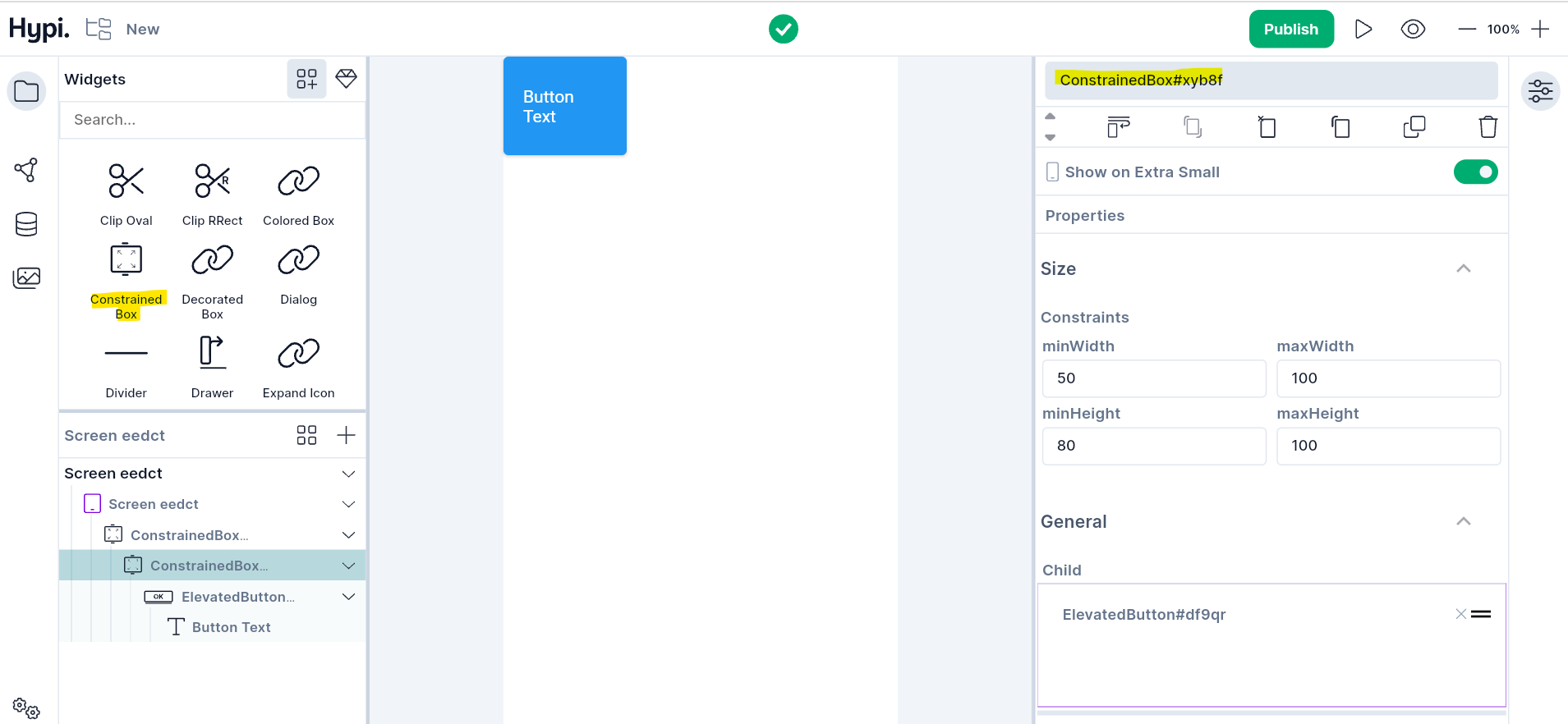Image resolution: width=1568 pixels, height=724 pixels.
Task: Collapse the General properties section
Action: 1463,522
